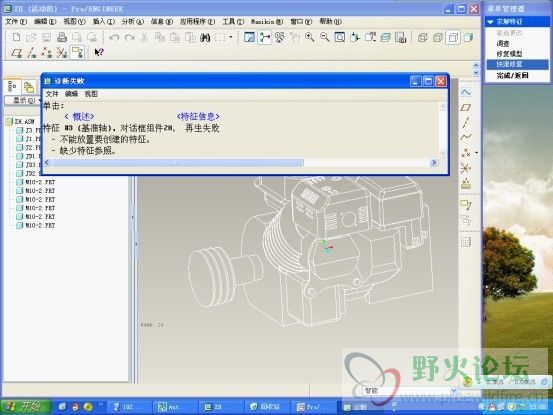Click the diagnostics window horizontal scrollbar

click(241, 163)
